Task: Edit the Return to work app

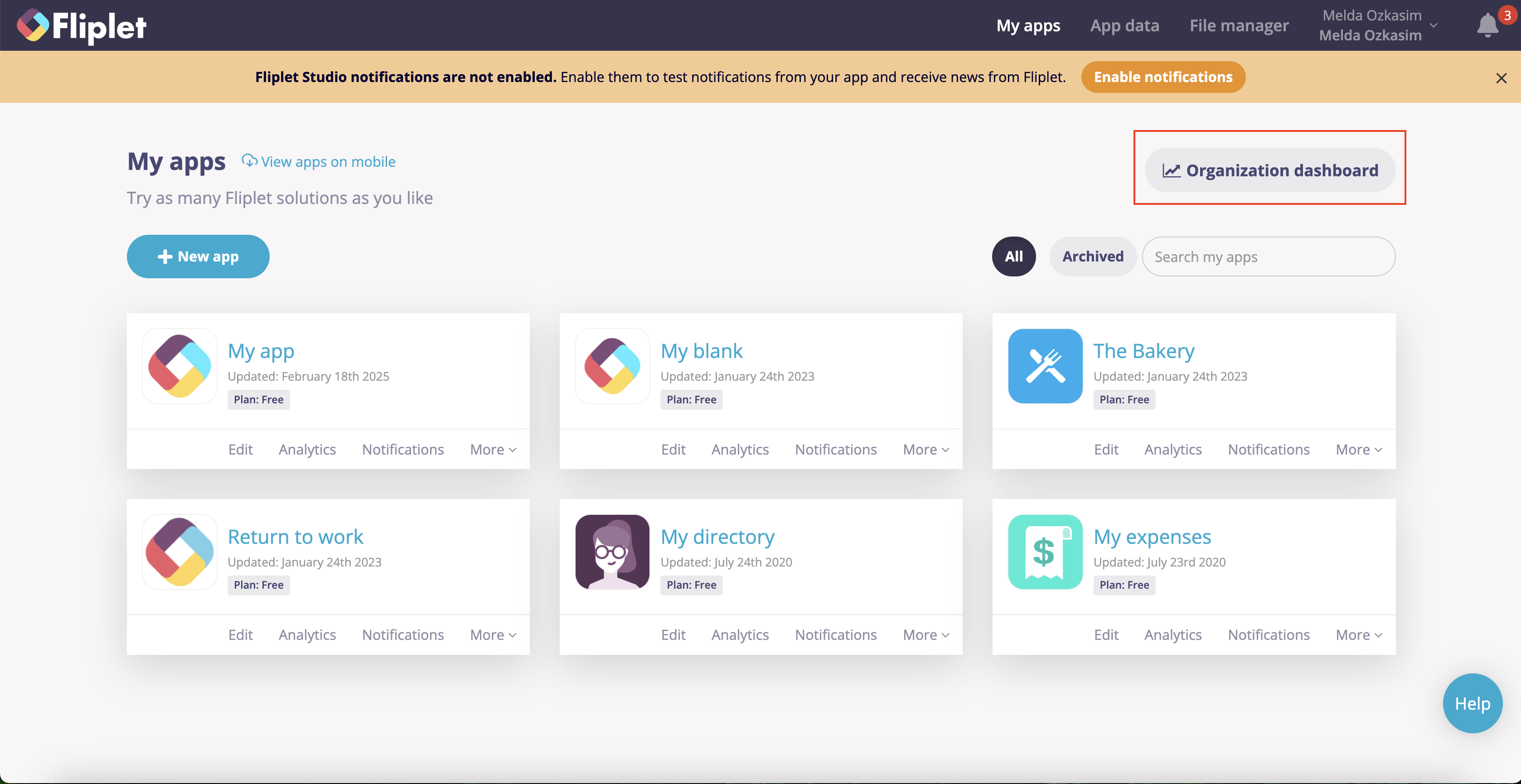Action: 240,634
